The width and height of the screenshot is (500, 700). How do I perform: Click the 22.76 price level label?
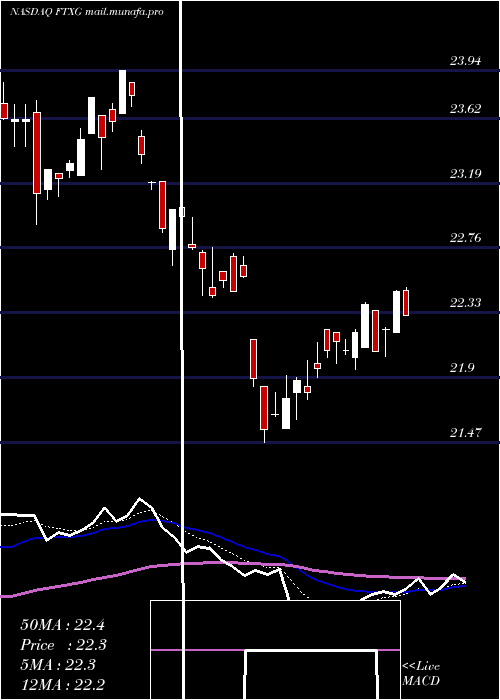click(465, 238)
